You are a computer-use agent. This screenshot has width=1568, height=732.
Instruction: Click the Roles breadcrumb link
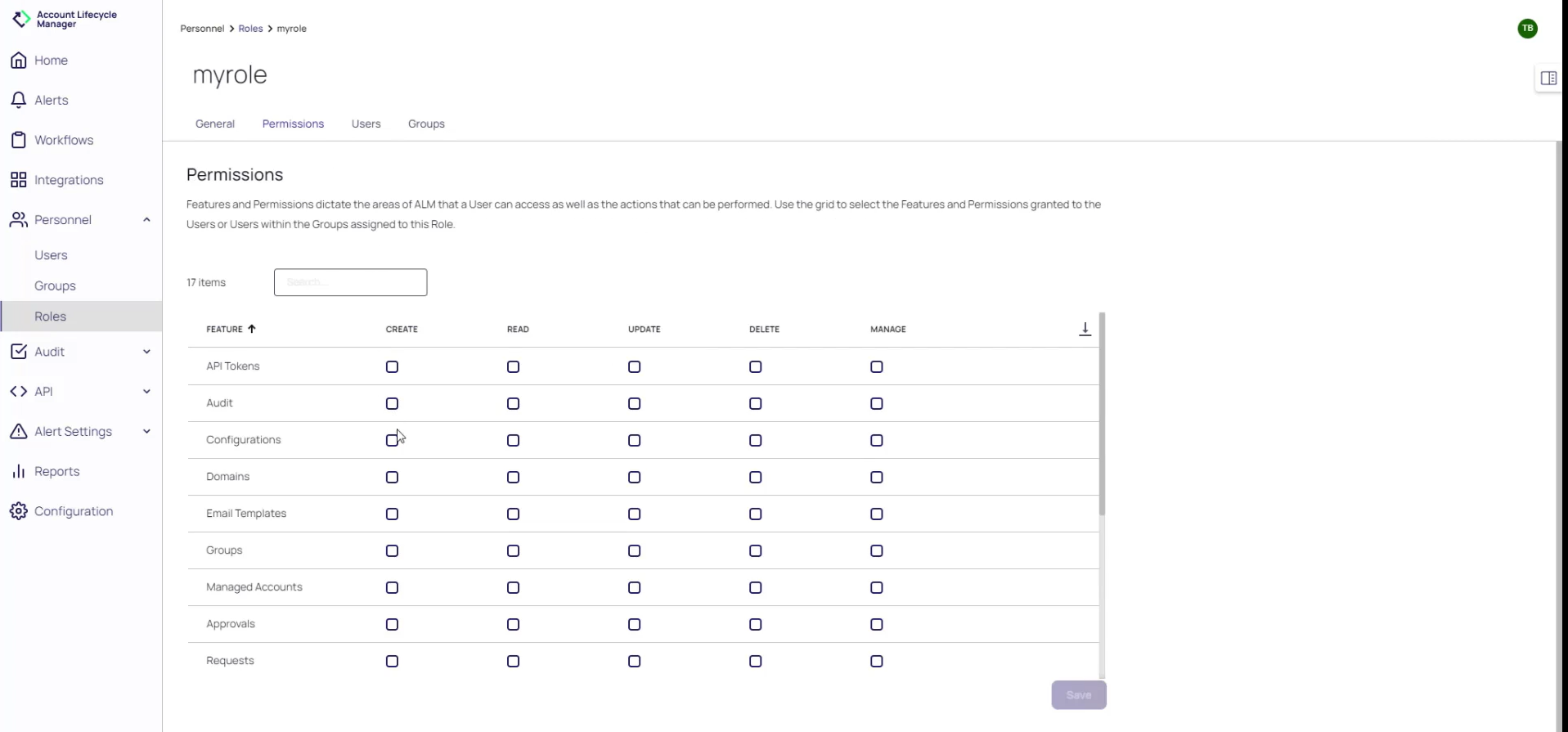click(250, 29)
